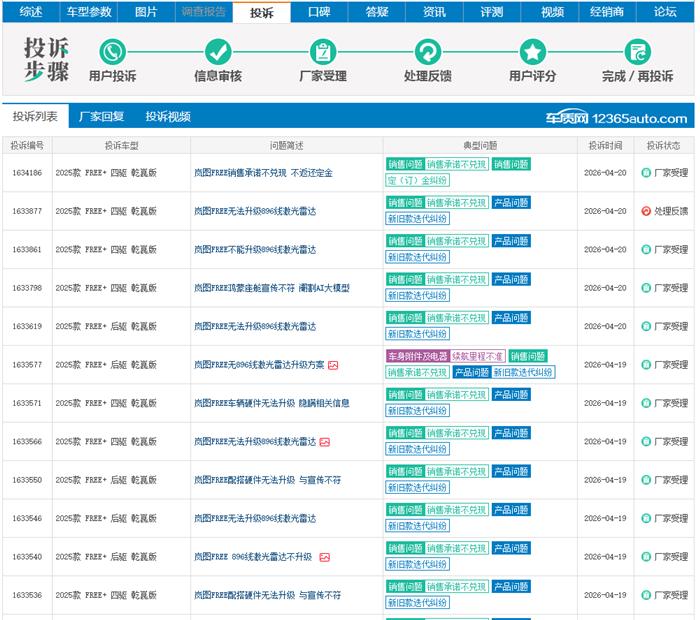
Task: Click the 用户评分 star step icon
Action: 532,53
